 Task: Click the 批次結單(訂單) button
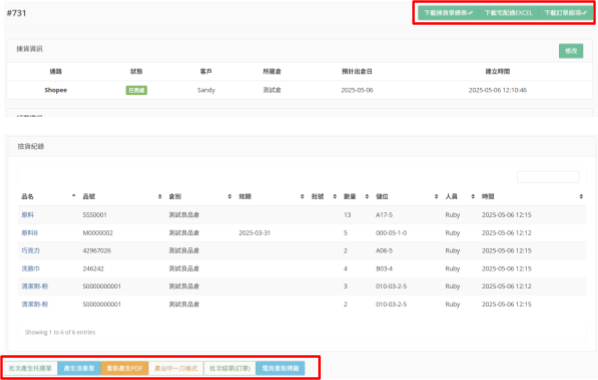230,368
